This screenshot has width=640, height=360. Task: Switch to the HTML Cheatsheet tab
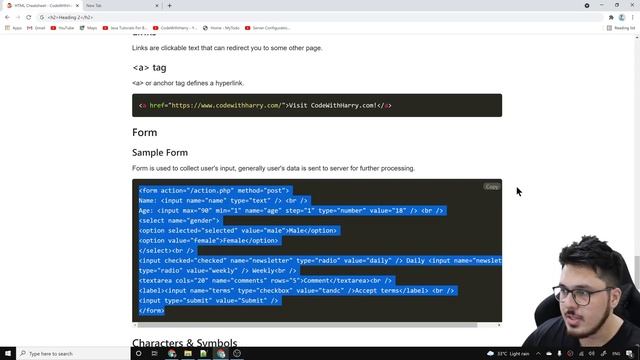[41, 6]
